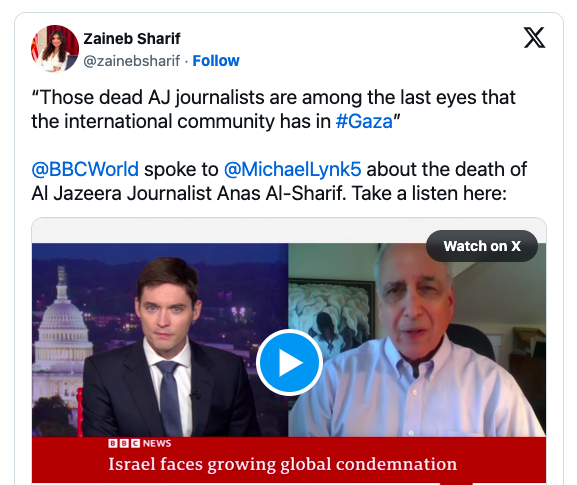Viewport: 577px width, 485px height.
Task: Click the interviewee side of video thumbnail
Action: pos(417,340)
